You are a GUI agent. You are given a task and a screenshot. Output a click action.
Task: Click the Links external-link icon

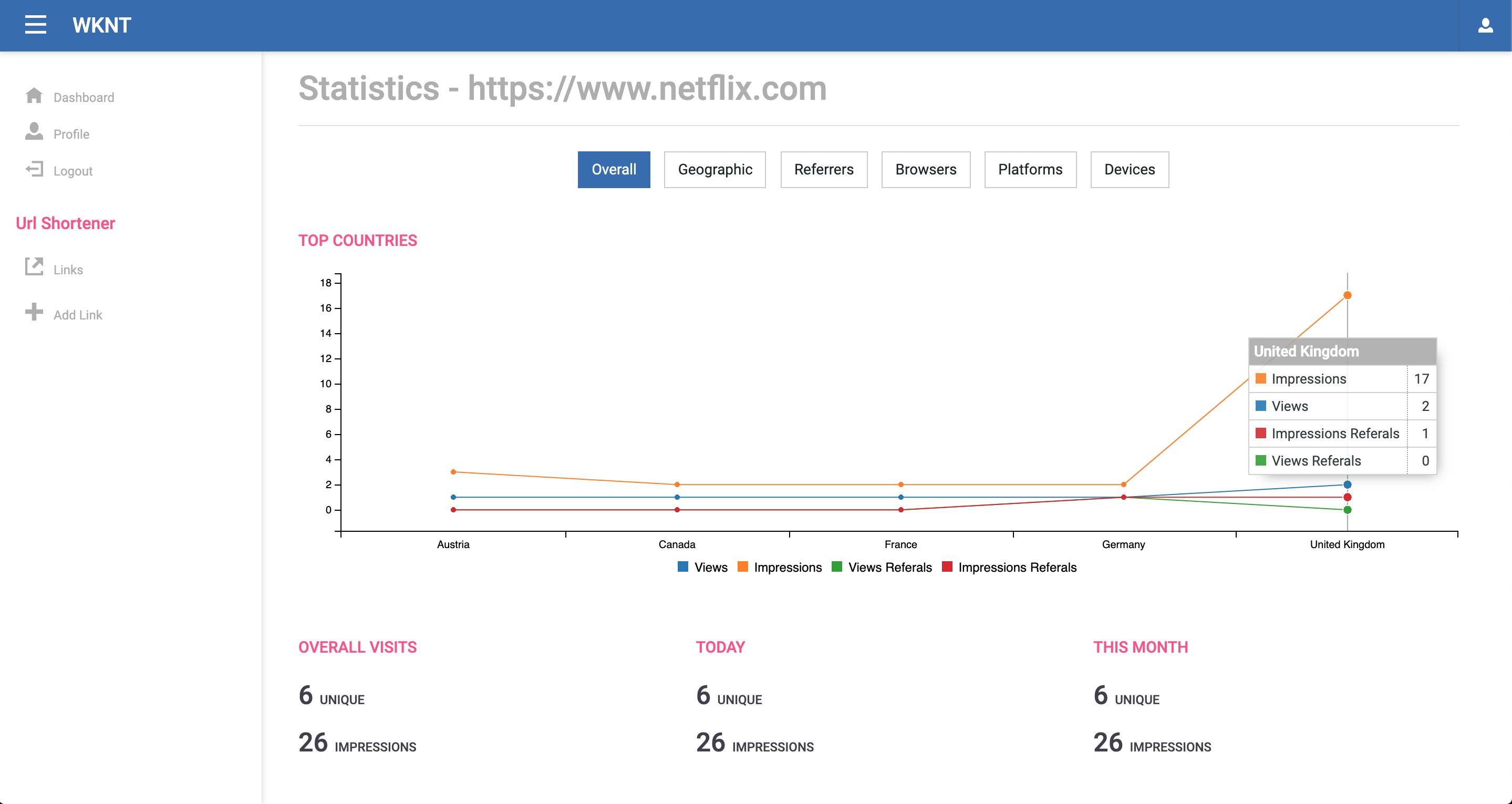point(34,266)
